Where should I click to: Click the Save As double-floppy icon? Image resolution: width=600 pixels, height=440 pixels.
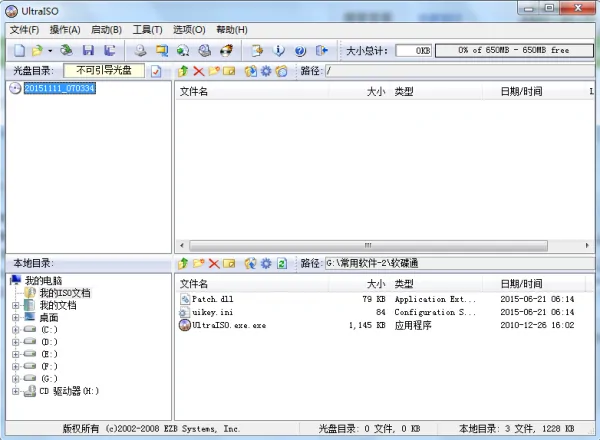110,51
